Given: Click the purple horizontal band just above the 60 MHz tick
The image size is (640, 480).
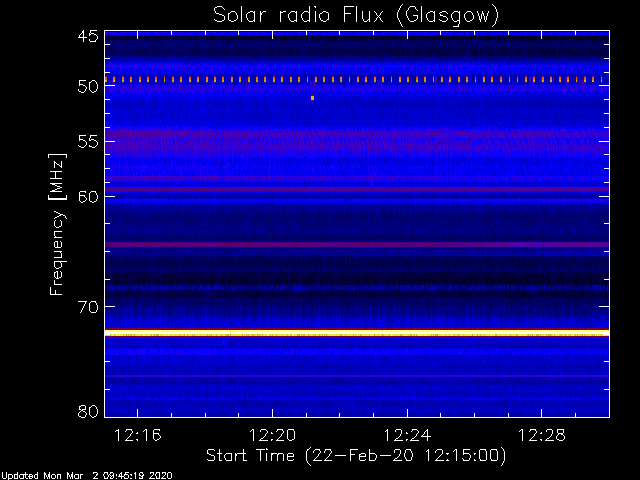Looking at the screenshot, I should pos(357,189).
